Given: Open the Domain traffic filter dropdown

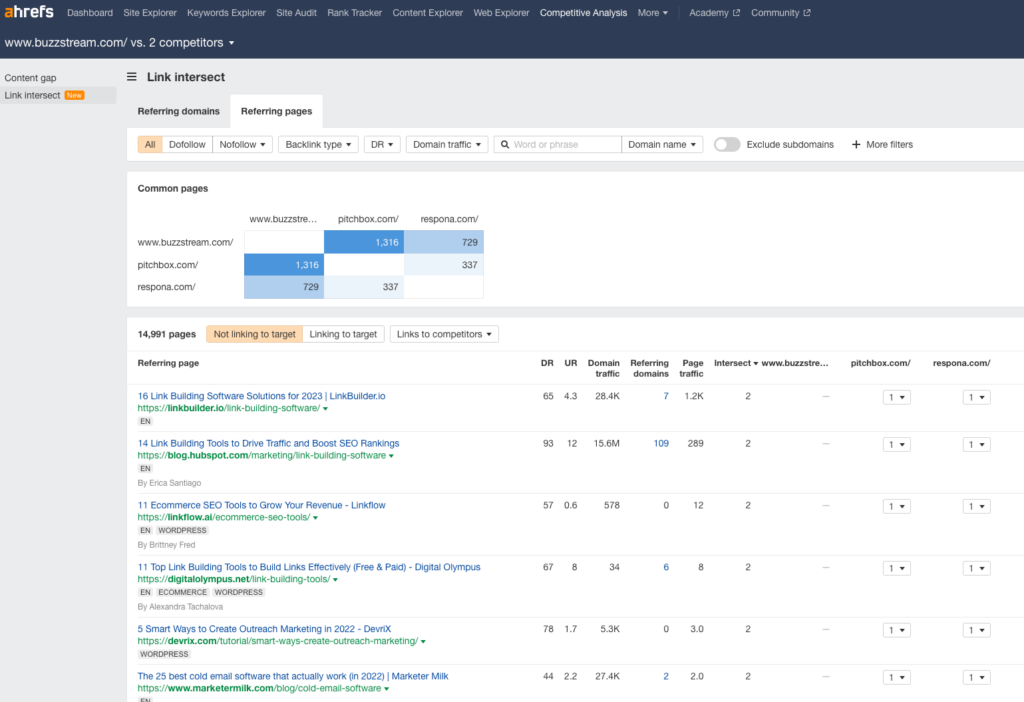Looking at the screenshot, I should click(446, 144).
